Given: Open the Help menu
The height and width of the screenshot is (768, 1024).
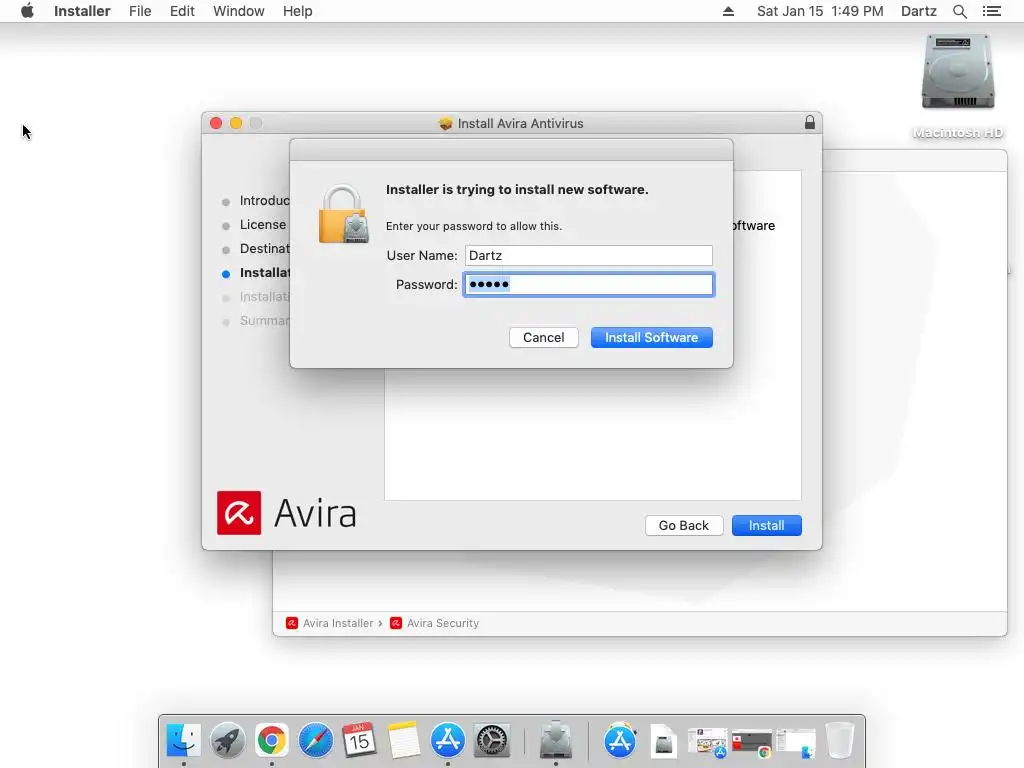Looking at the screenshot, I should point(297,11).
